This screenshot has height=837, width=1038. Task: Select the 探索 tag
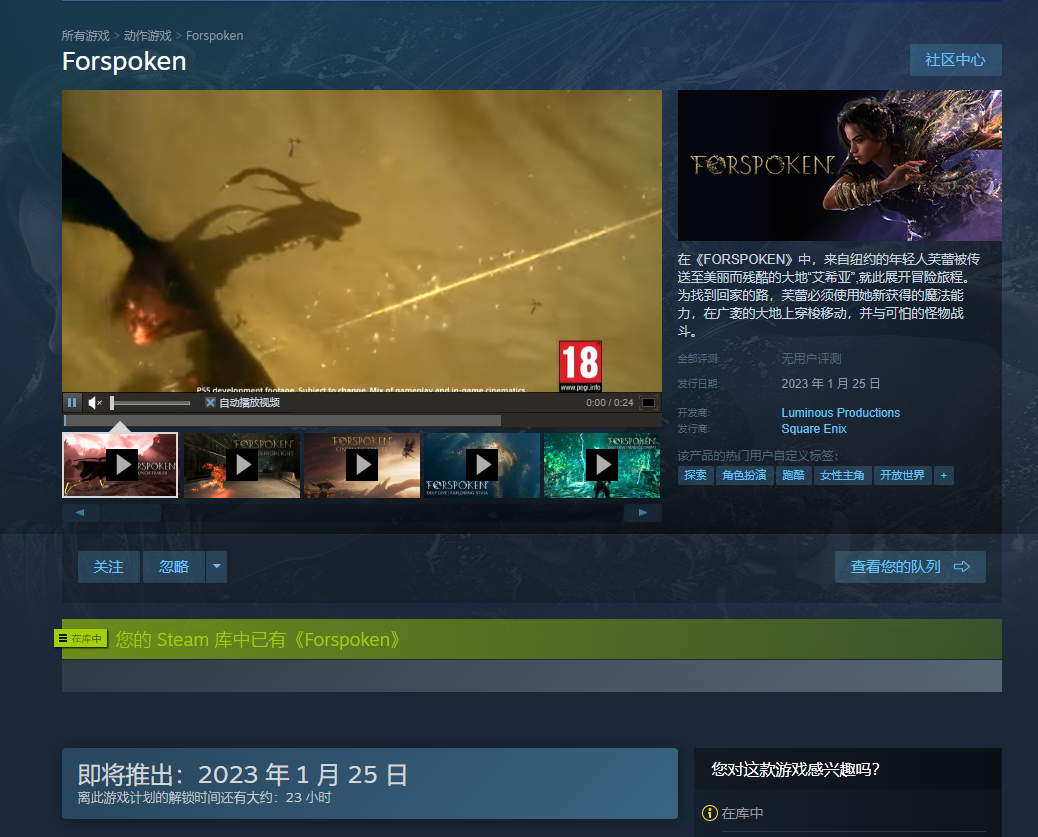tap(695, 475)
